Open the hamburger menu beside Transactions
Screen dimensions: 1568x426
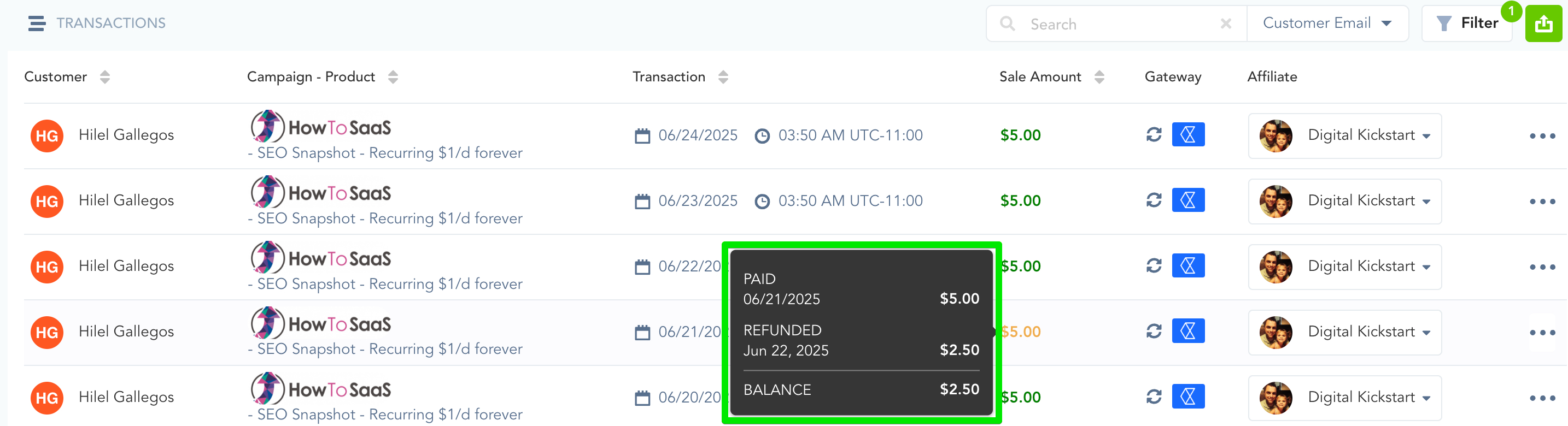[37, 23]
